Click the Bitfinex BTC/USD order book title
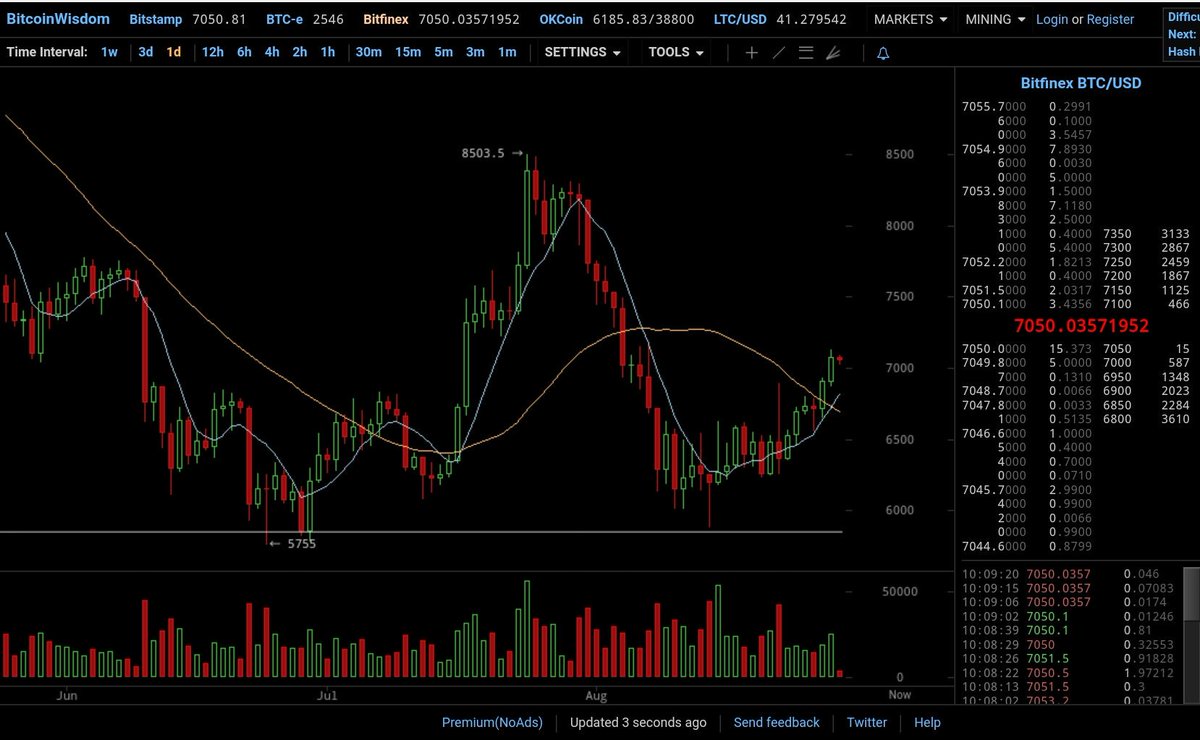 click(x=1081, y=84)
